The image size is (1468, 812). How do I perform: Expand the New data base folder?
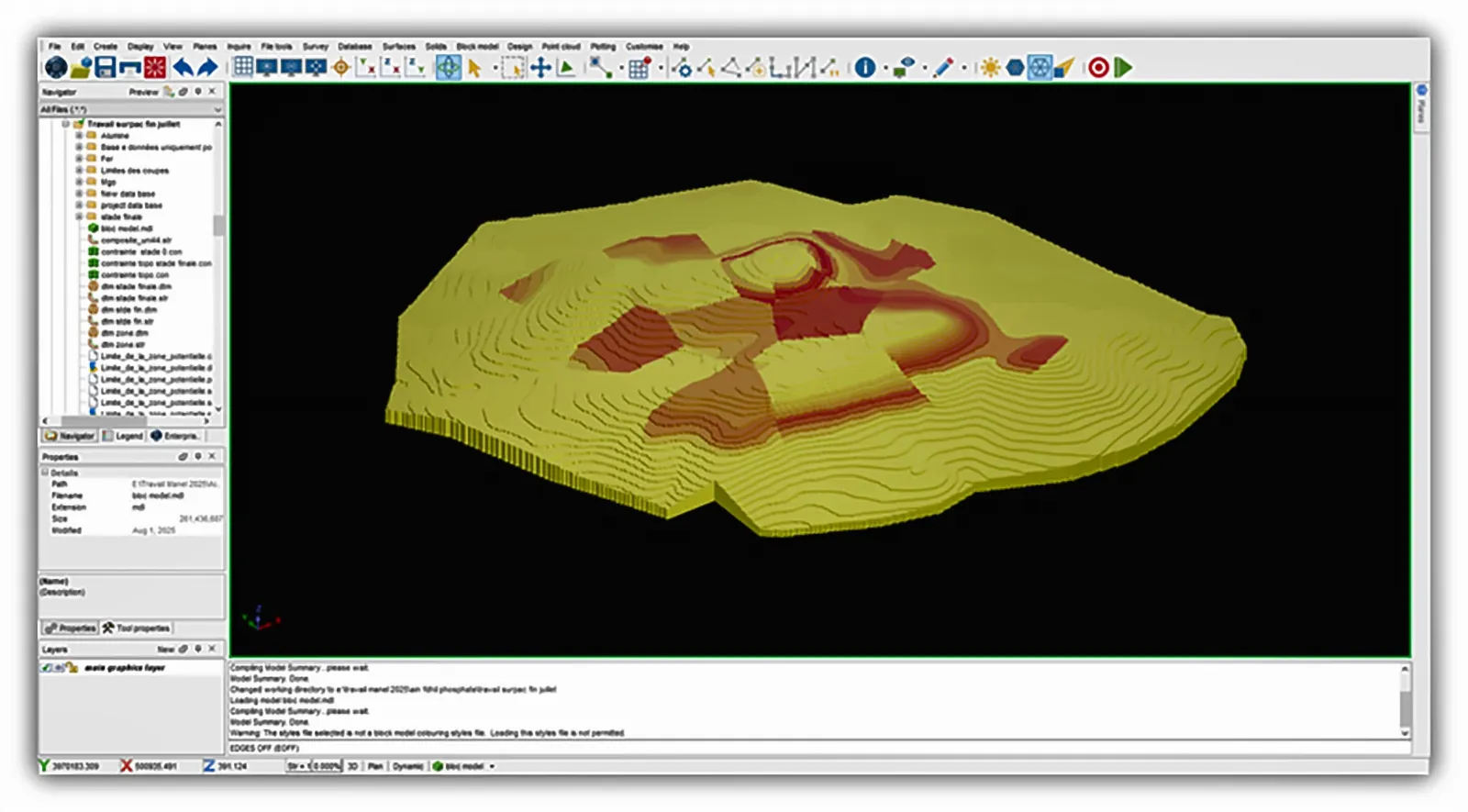(79, 194)
